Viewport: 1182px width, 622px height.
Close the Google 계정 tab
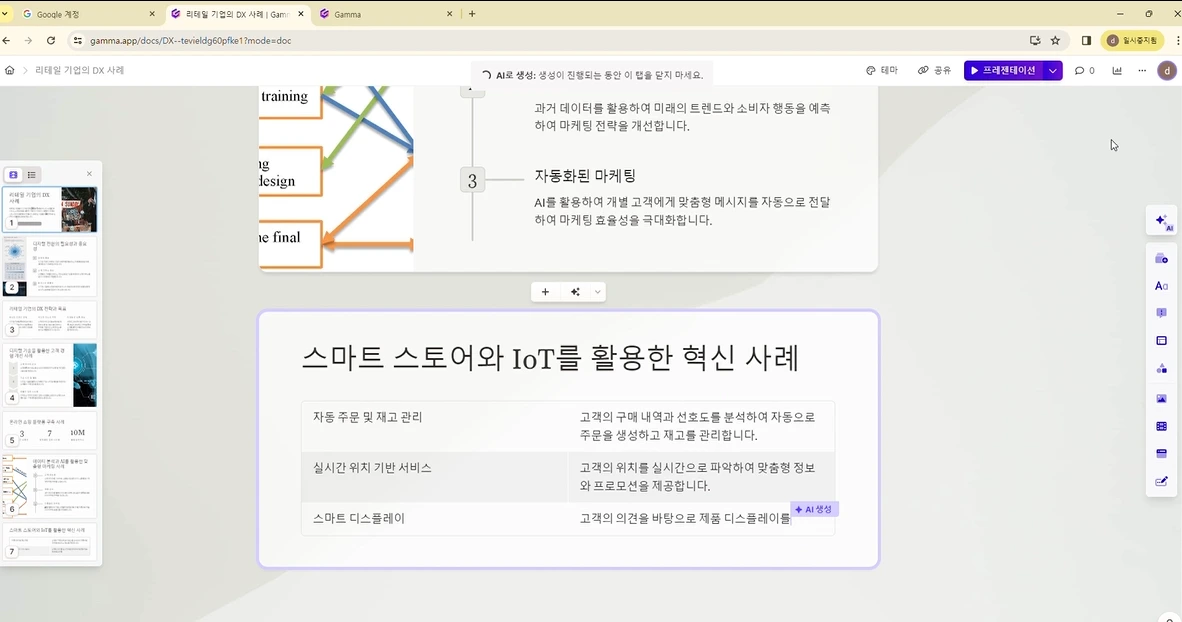click(152, 14)
